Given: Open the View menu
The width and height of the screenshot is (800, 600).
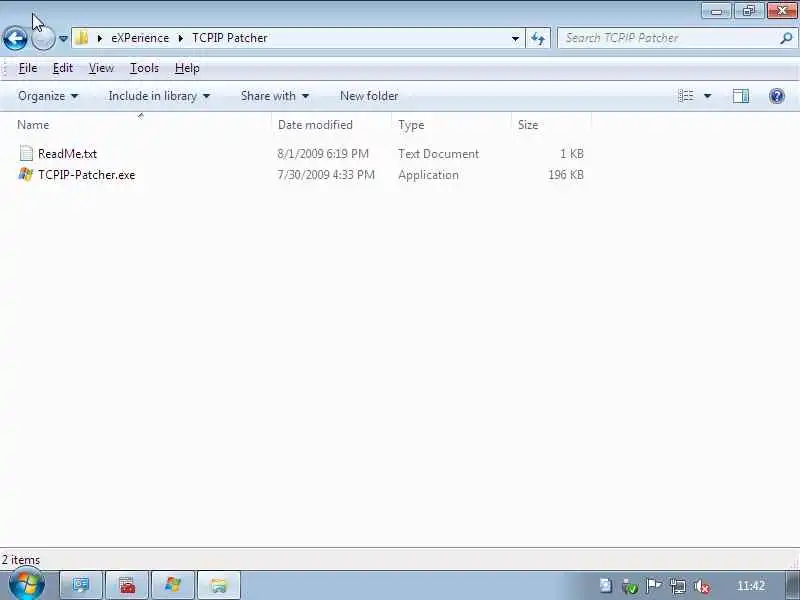Looking at the screenshot, I should click(101, 68).
